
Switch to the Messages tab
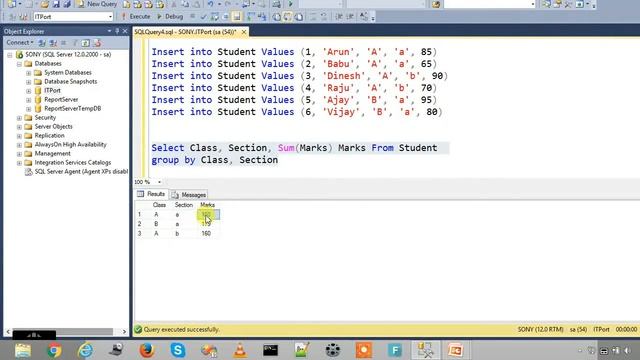pos(189,195)
